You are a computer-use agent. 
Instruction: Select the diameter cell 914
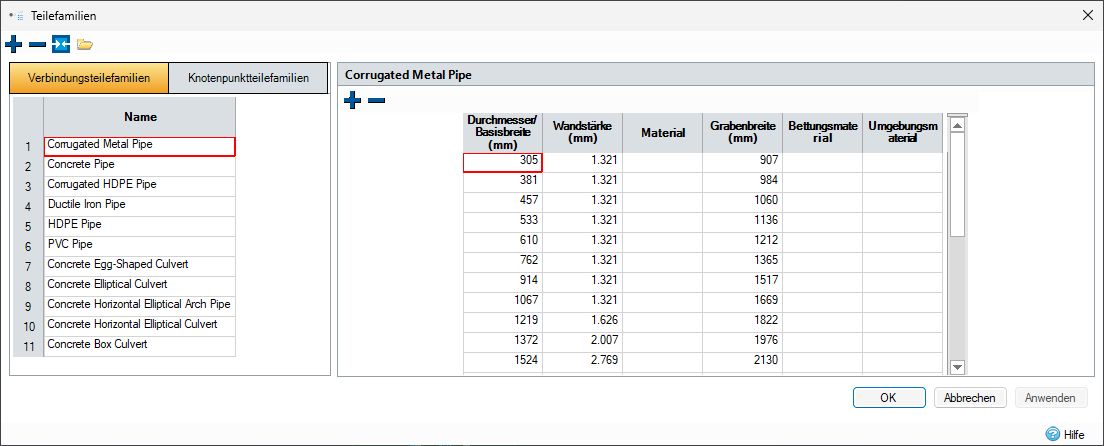(503, 282)
